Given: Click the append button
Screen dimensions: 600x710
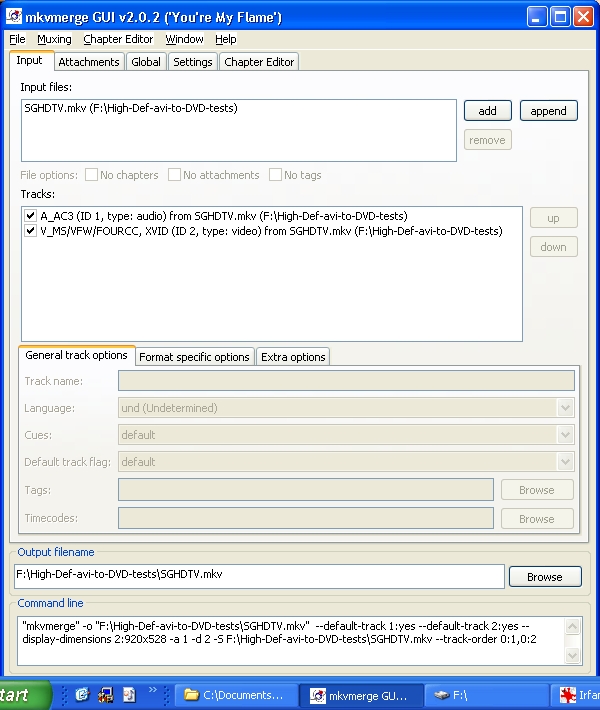Looking at the screenshot, I should (x=548, y=111).
